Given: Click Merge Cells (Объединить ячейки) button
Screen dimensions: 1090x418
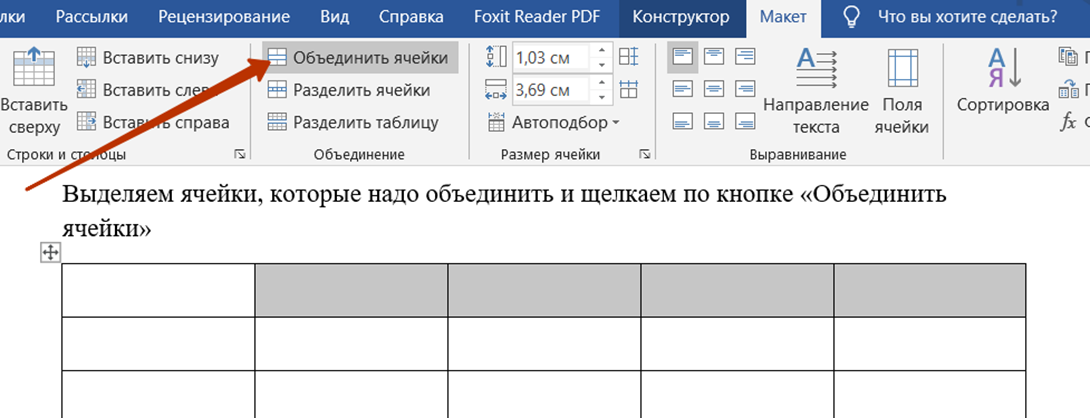Looking at the screenshot, I should (x=360, y=58).
